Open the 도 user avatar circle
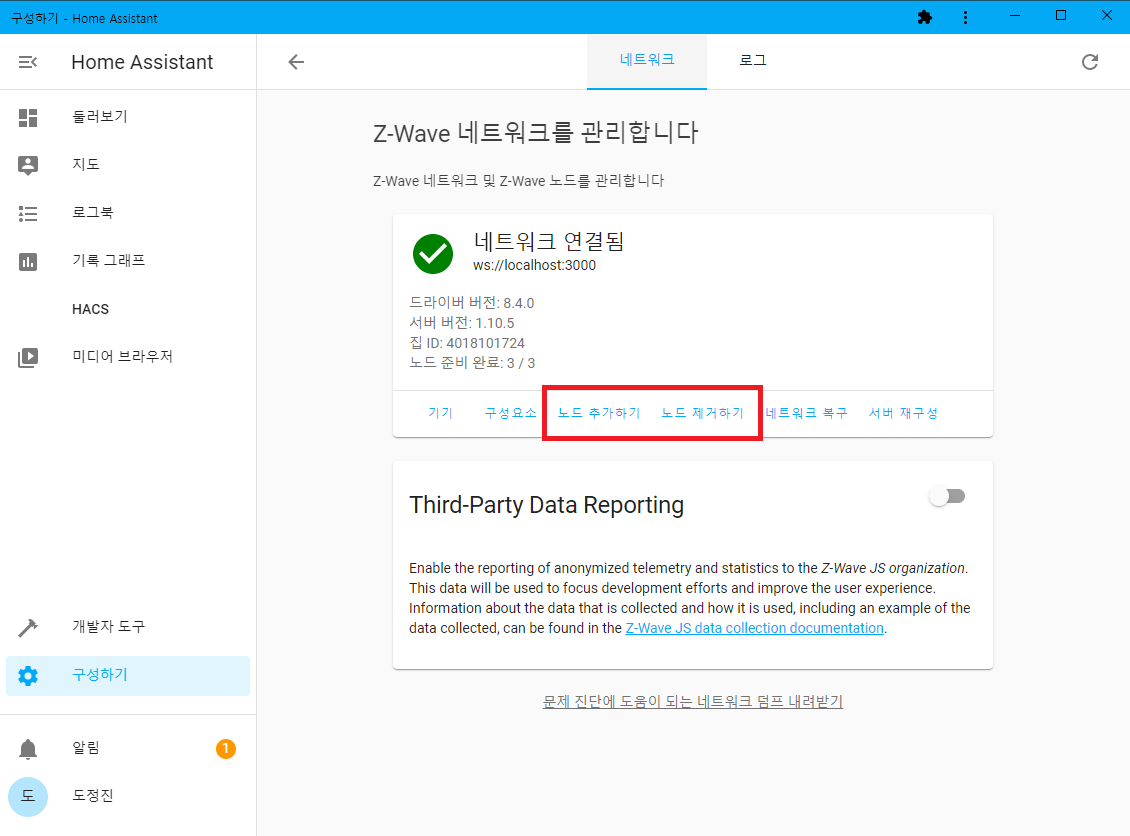The width and height of the screenshot is (1130, 836). [27, 796]
